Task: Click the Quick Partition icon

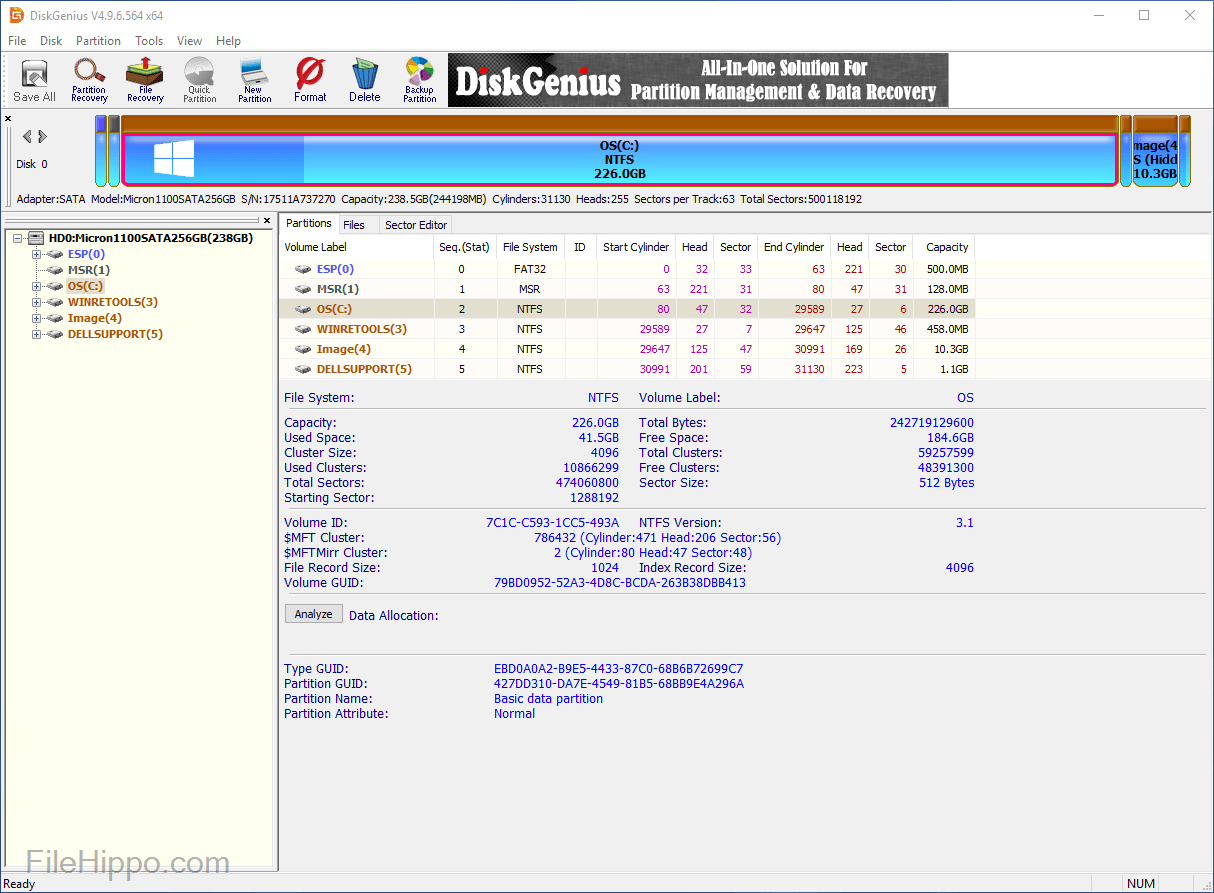Action: [x=199, y=80]
